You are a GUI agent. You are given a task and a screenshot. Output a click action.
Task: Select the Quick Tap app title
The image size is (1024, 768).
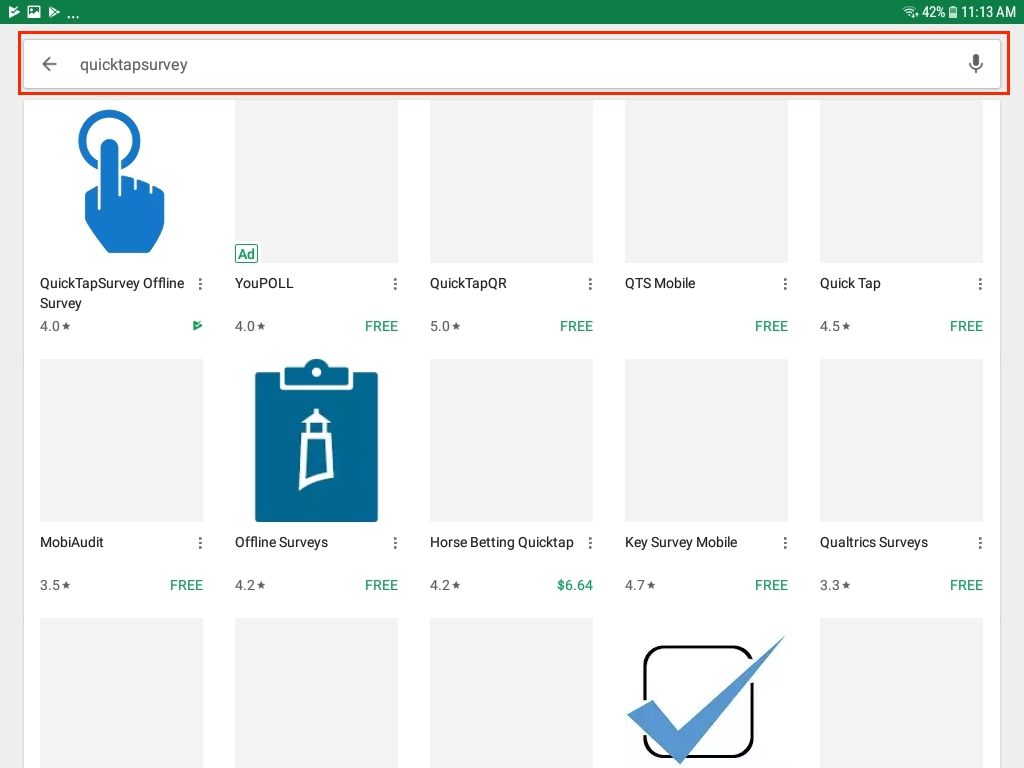pos(850,283)
